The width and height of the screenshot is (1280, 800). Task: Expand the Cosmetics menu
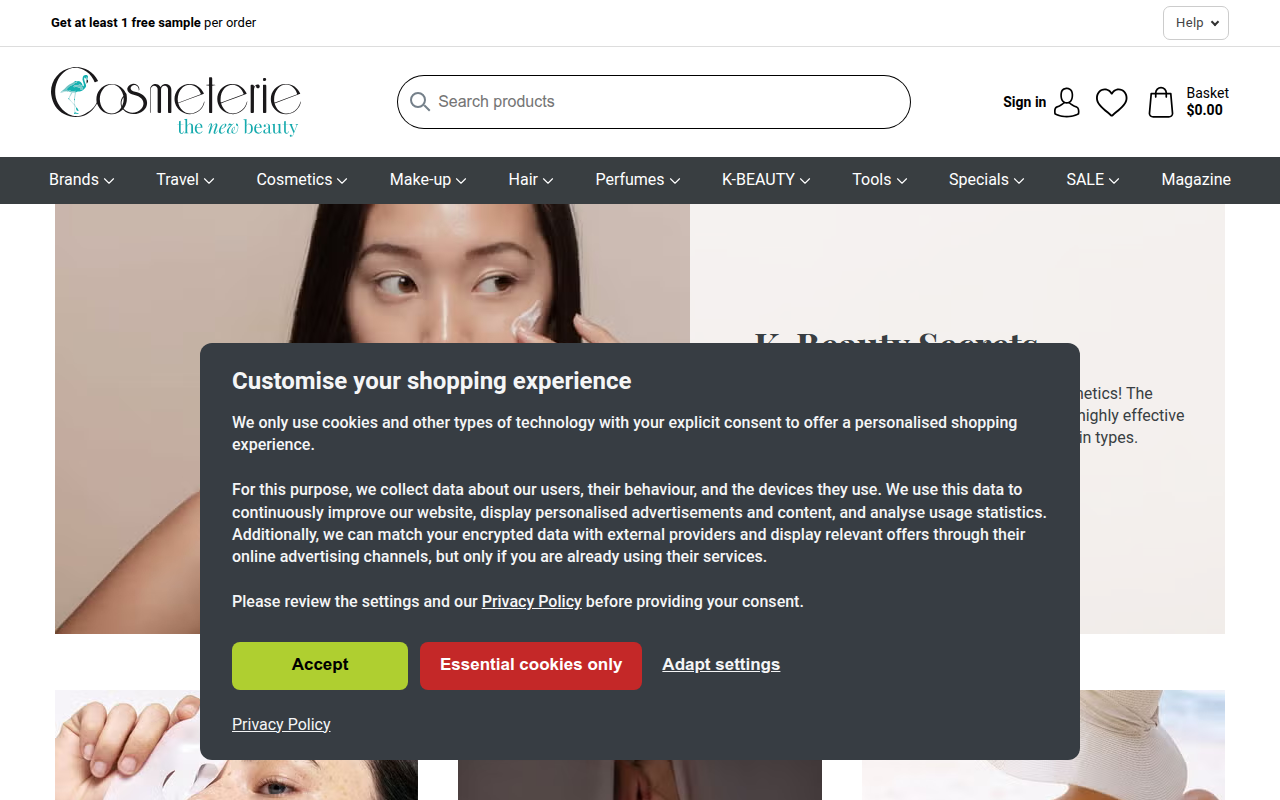click(302, 180)
